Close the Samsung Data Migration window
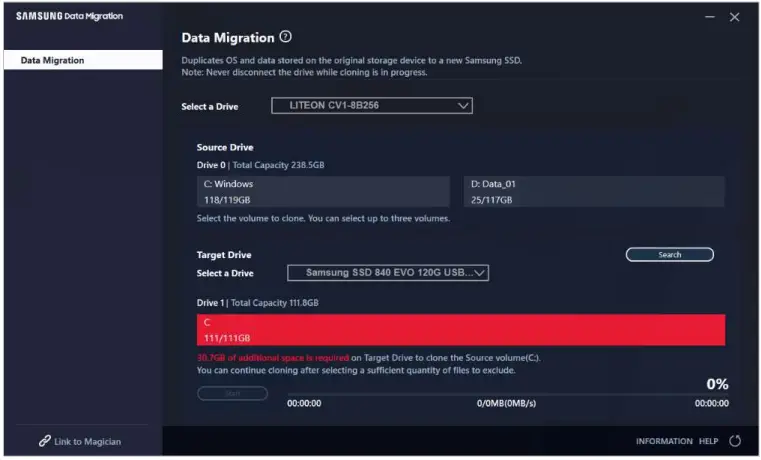The width and height of the screenshot is (761, 460). click(x=734, y=17)
